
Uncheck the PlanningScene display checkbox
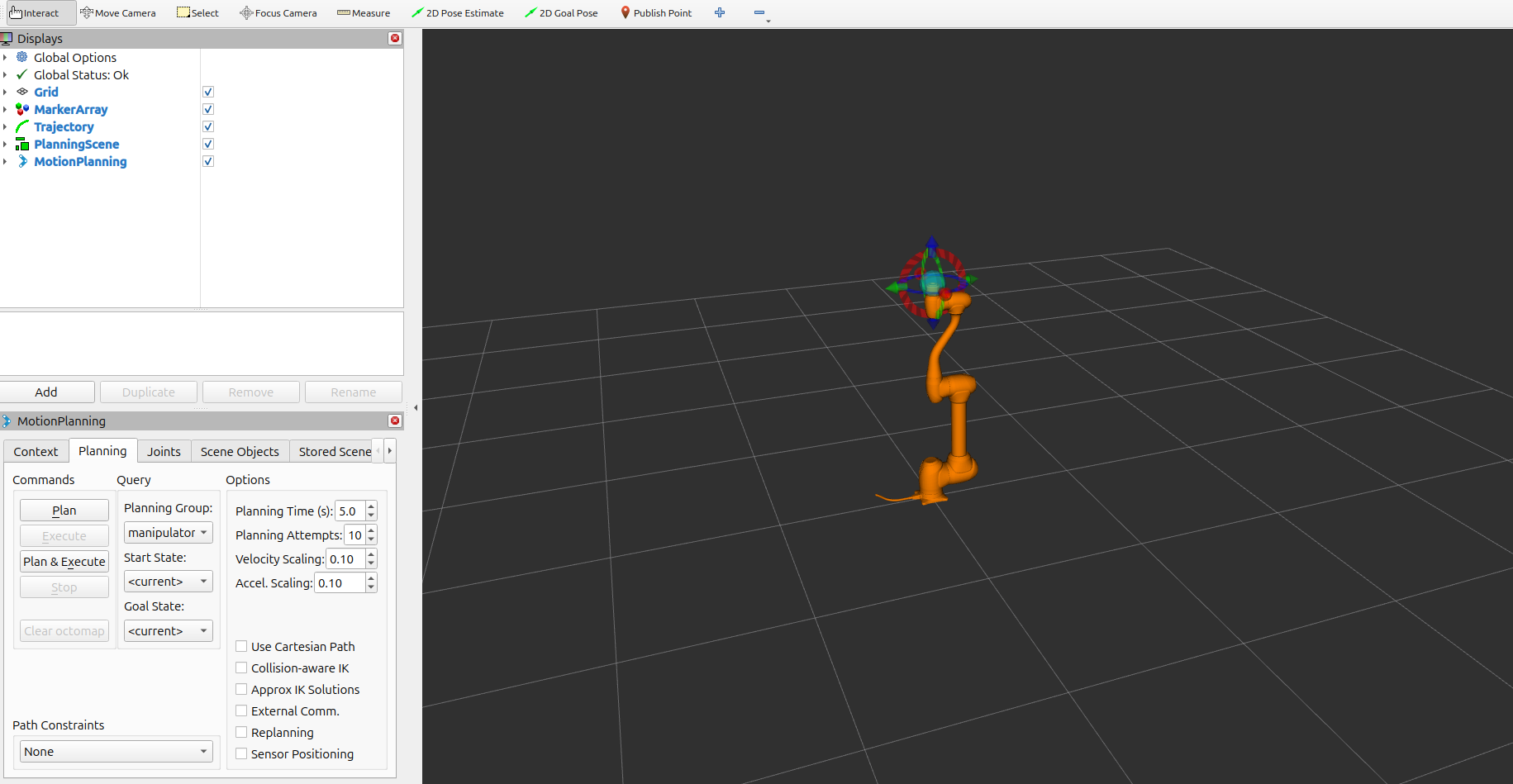[208, 144]
